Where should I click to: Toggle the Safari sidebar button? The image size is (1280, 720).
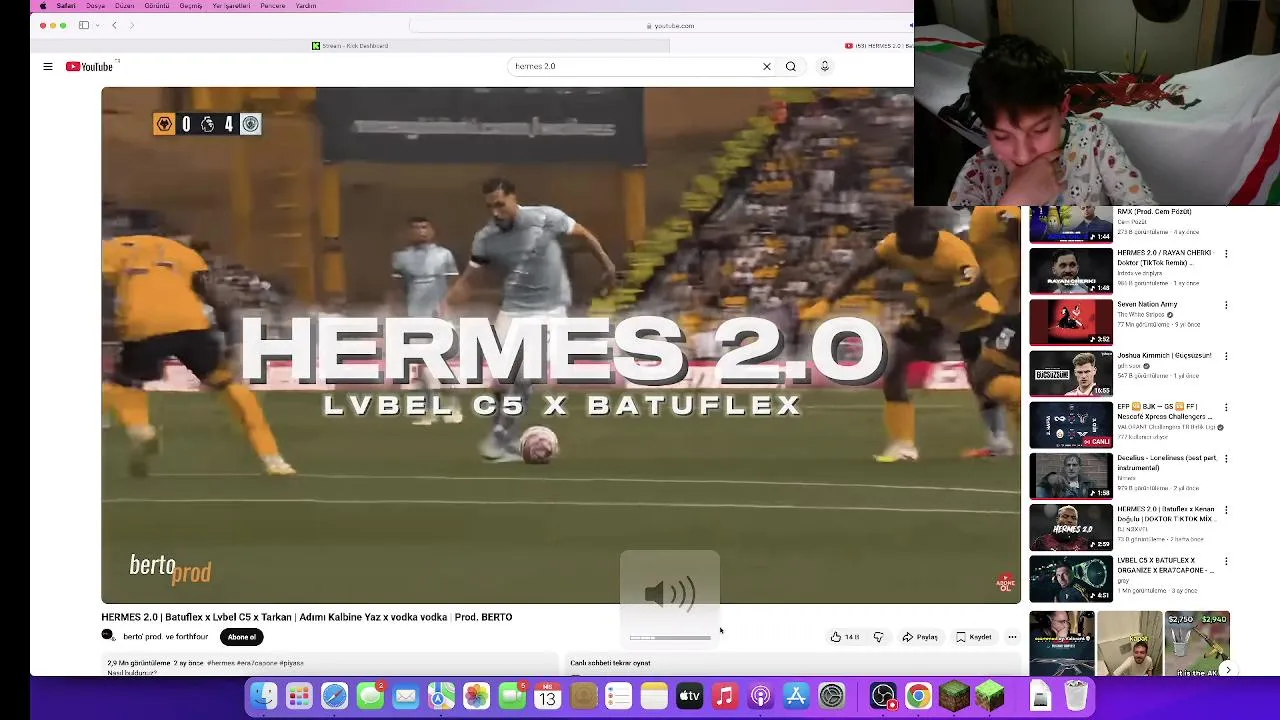84,25
